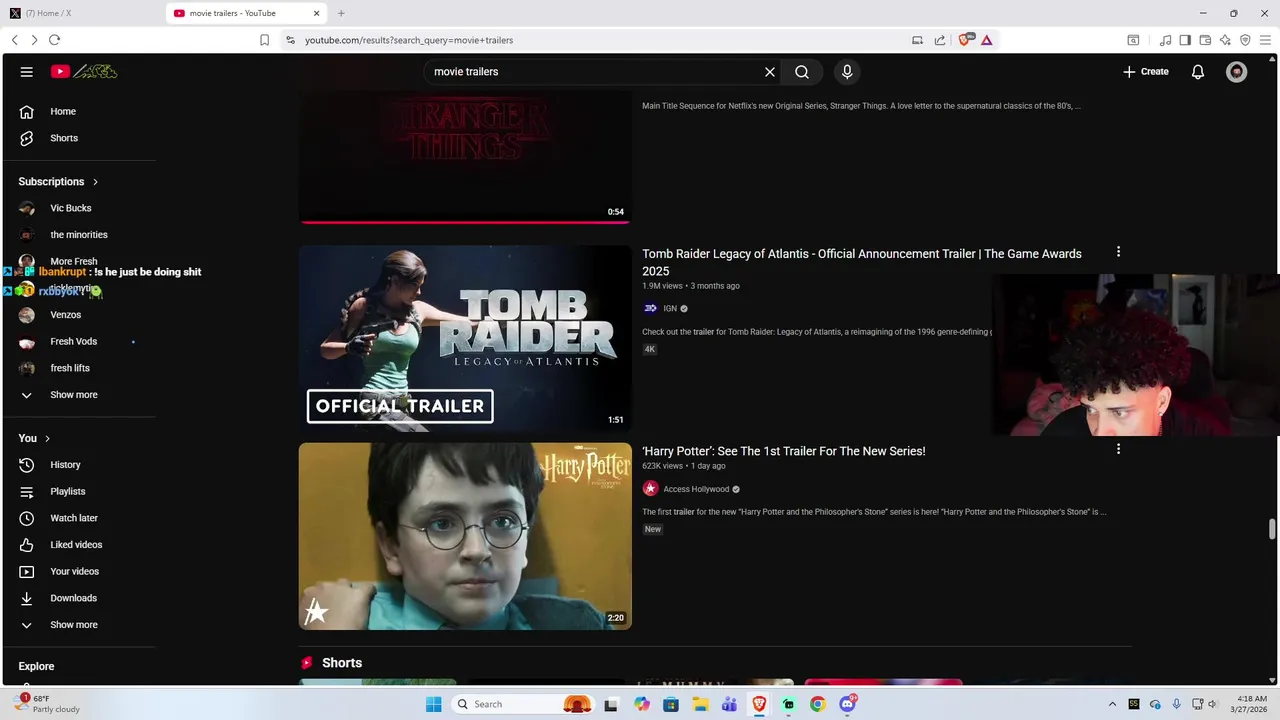Open Brave VPN shield icon
This screenshot has height=720, width=1280.
tap(1245, 40)
